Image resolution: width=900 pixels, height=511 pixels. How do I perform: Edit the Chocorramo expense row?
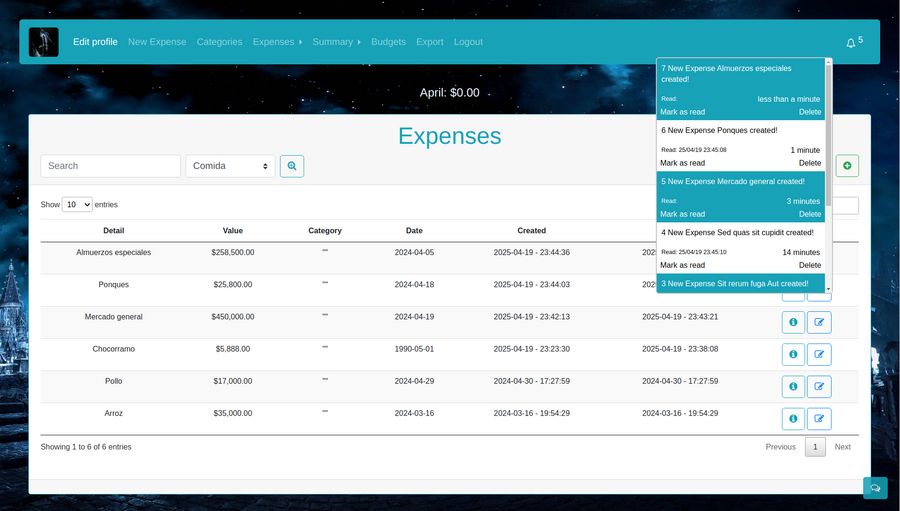tap(819, 355)
